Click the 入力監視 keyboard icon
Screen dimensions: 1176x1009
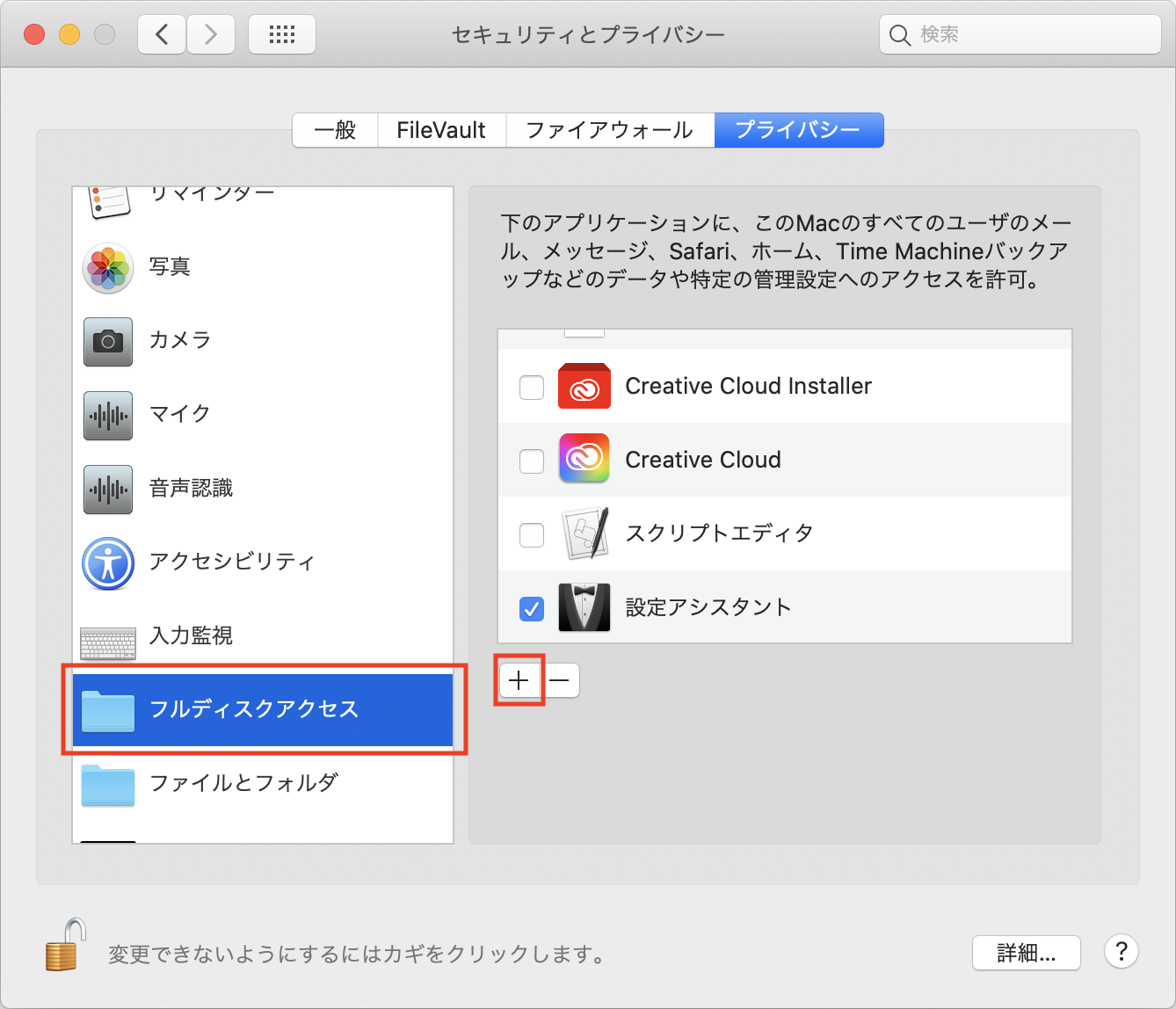click(x=106, y=638)
